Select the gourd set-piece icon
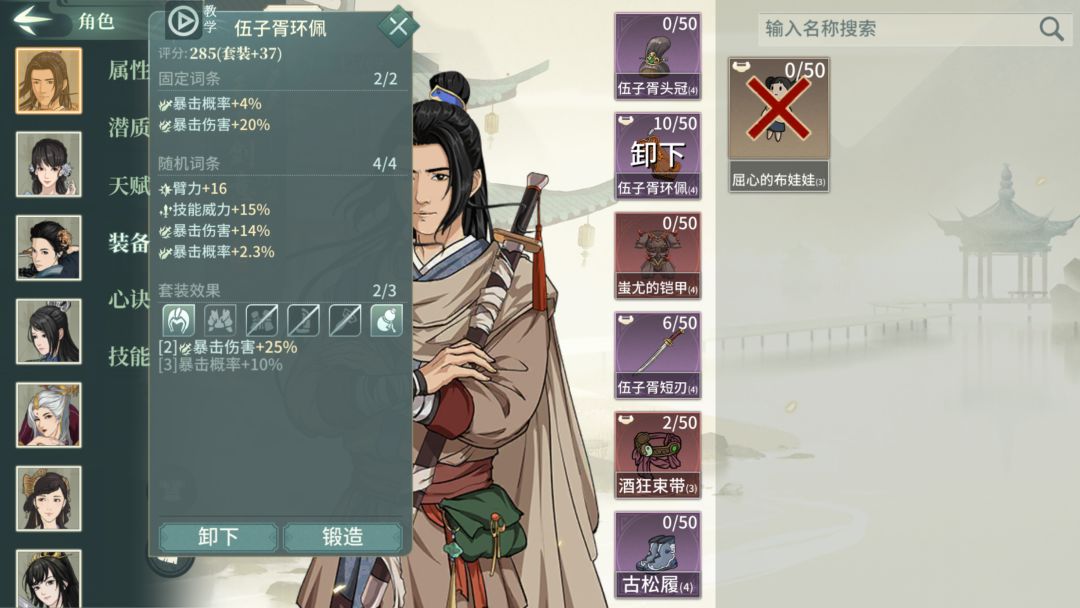This screenshot has height=608, width=1080. point(386,320)
